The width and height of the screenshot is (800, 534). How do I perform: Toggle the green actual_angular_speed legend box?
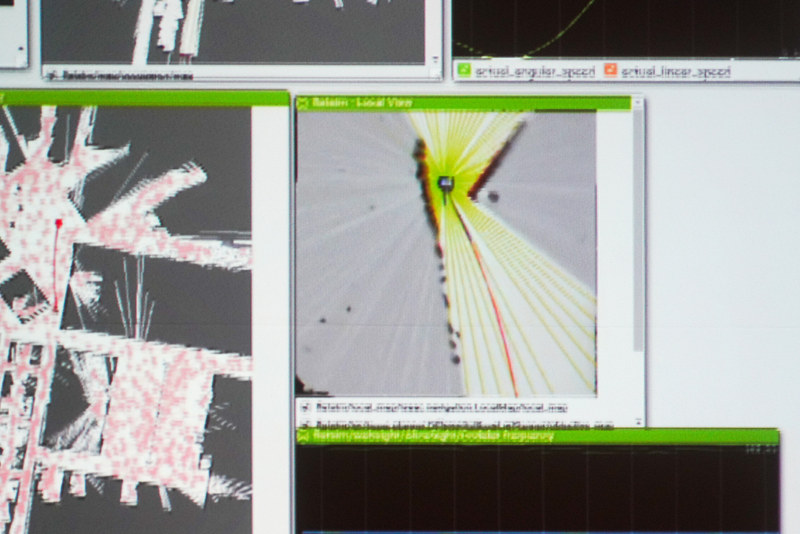click(464, 70)
